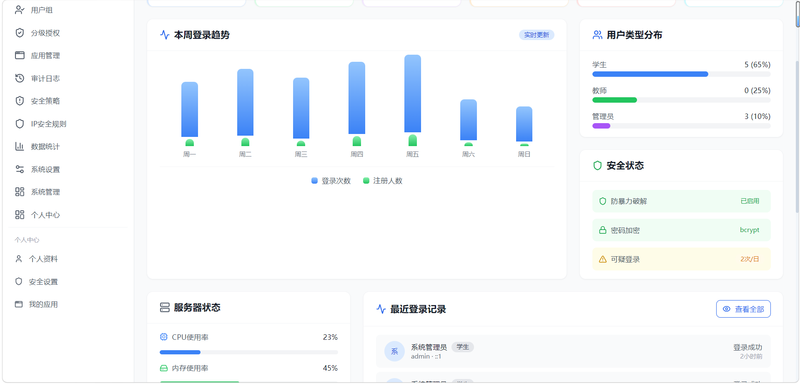Click the pulse icon beside 最近登录记录

[x=381, y=309]
